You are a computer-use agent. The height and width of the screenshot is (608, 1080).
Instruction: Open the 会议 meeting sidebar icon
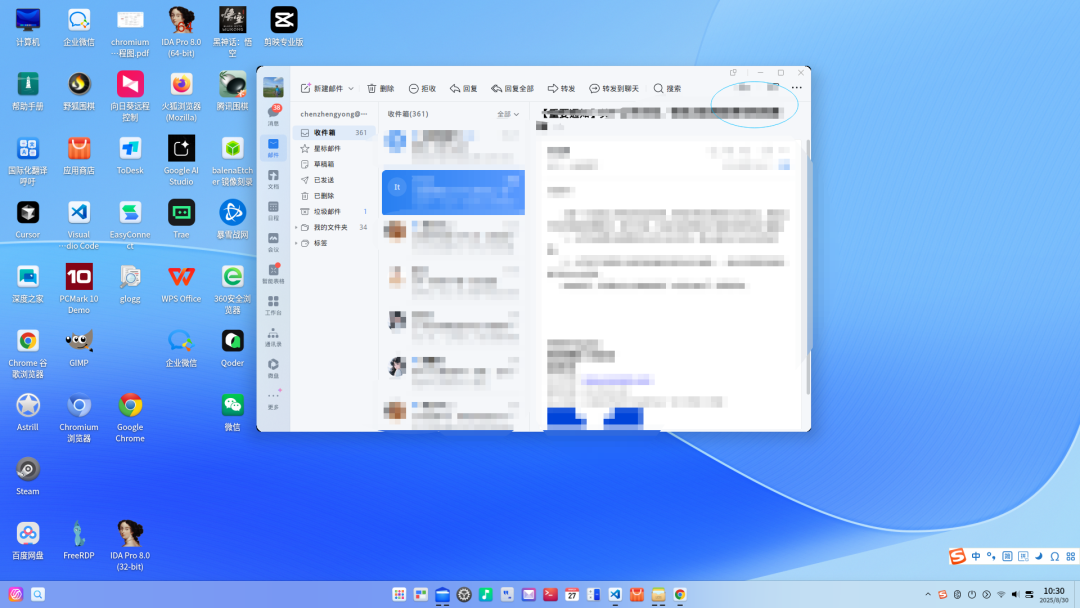273,242
